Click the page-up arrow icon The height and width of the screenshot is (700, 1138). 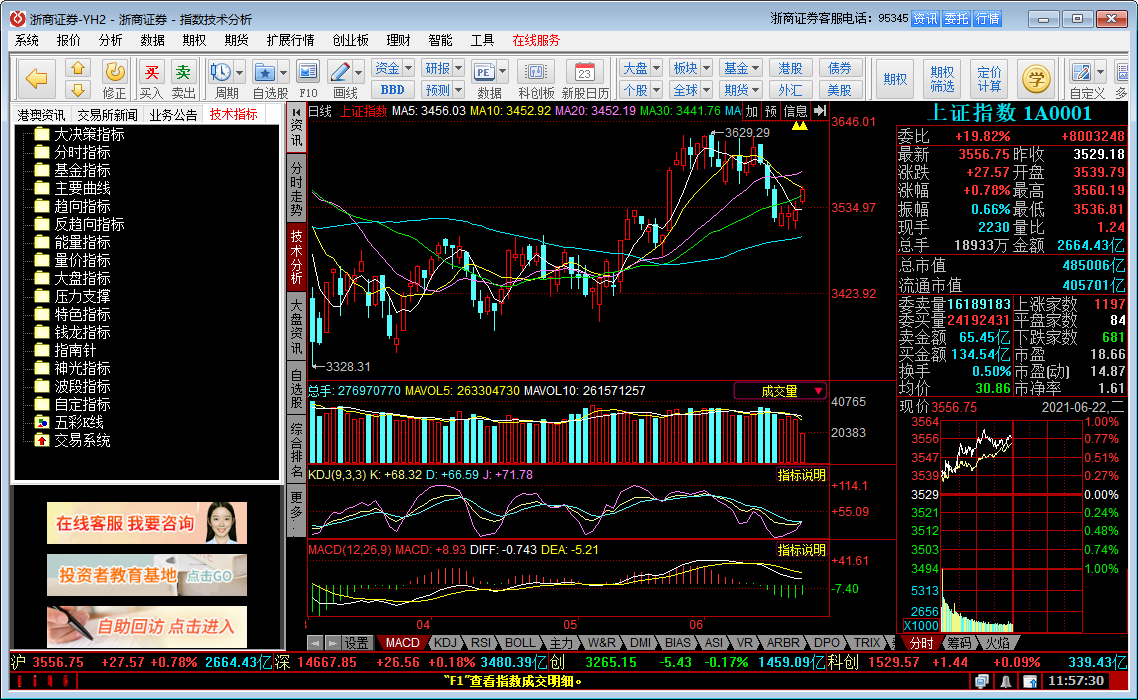[x=78, y=68]
